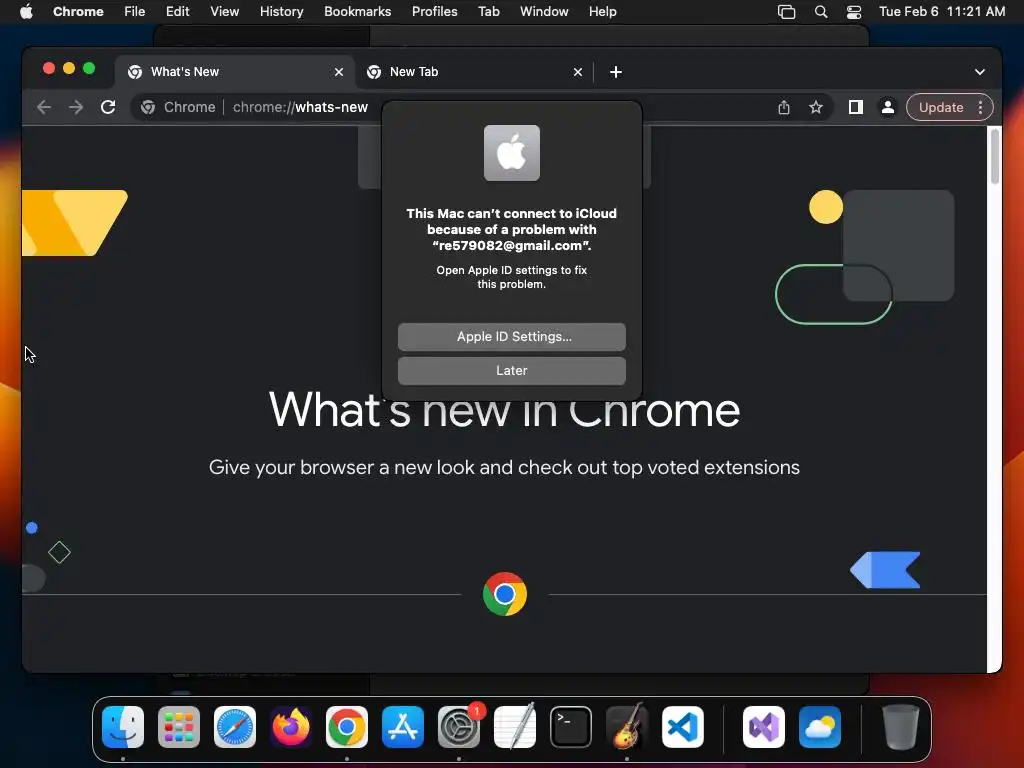The width and height of the screenshot is (1024, 768).
Task: Open the Help menu
Action: [x=602, y=12]
